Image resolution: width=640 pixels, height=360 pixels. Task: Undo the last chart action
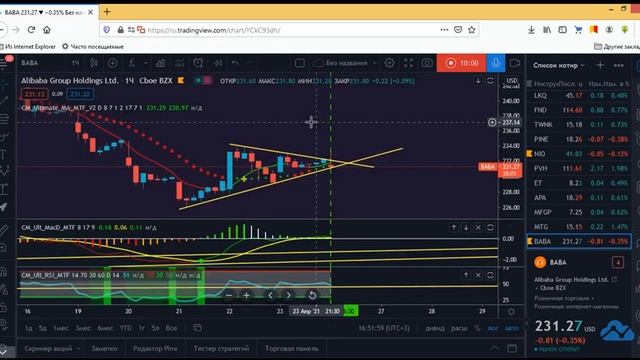click(235, 63)
